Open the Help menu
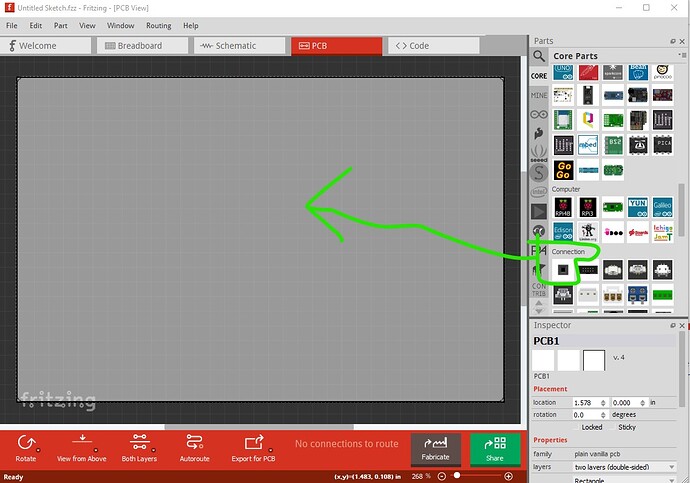 pyautogui.click(x=191, y=26)
